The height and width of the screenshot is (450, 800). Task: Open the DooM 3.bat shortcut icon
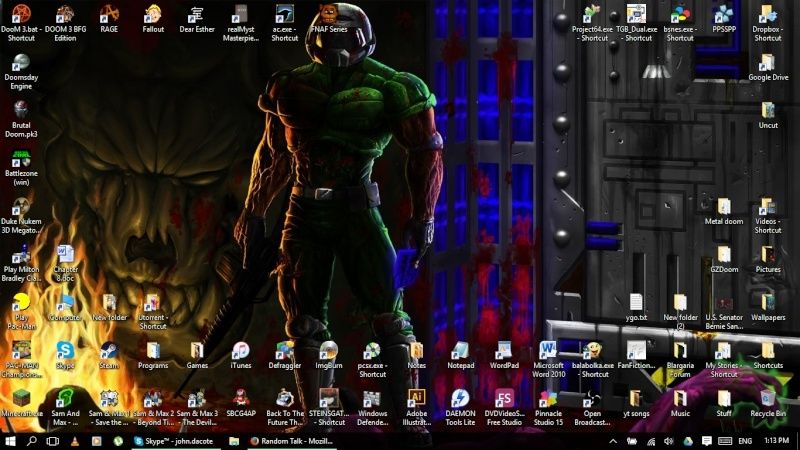point(21,14)
